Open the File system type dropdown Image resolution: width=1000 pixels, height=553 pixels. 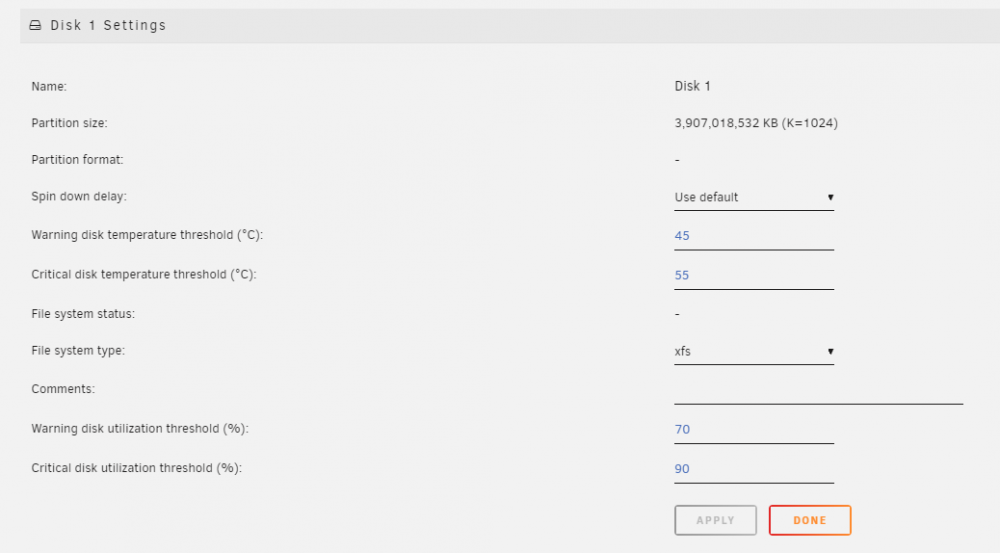pos(754,351)
